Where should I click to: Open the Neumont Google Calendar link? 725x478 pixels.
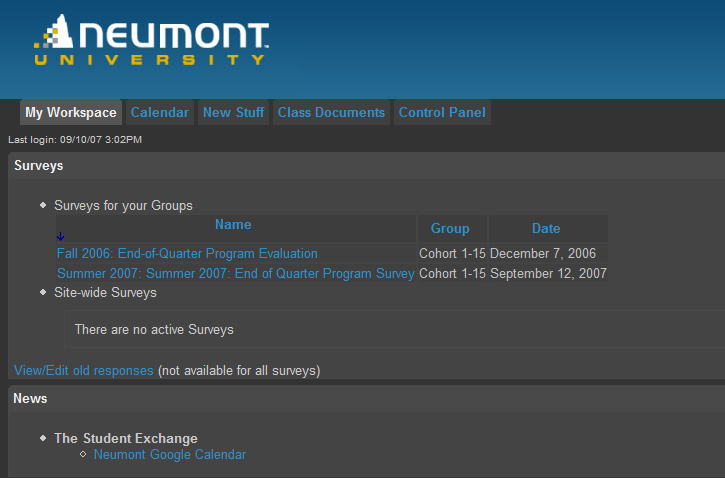[x=169, y=455]
